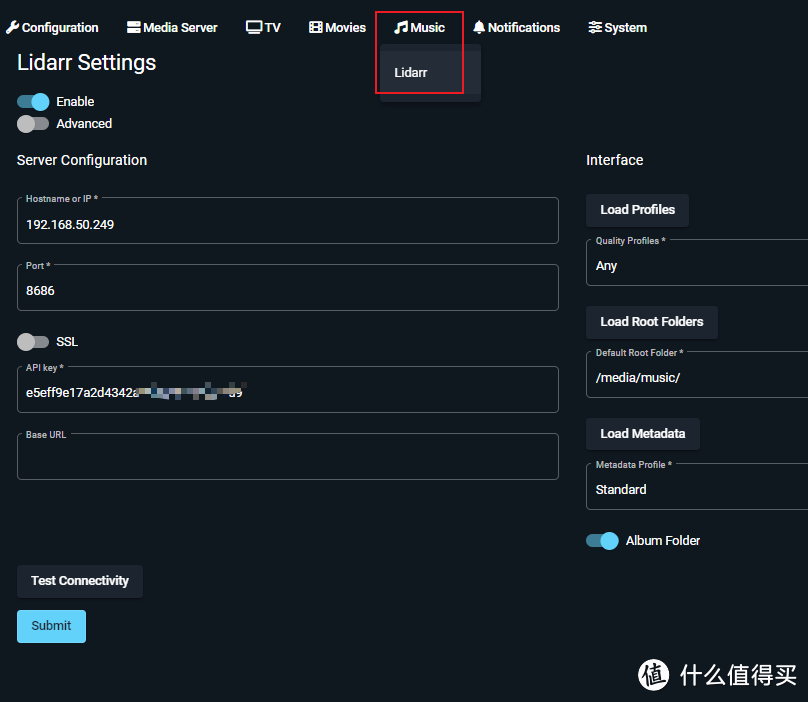Screen dimensions: 808x702
Task: Switch off the Album Folder toggle
Action: point(602,541)
